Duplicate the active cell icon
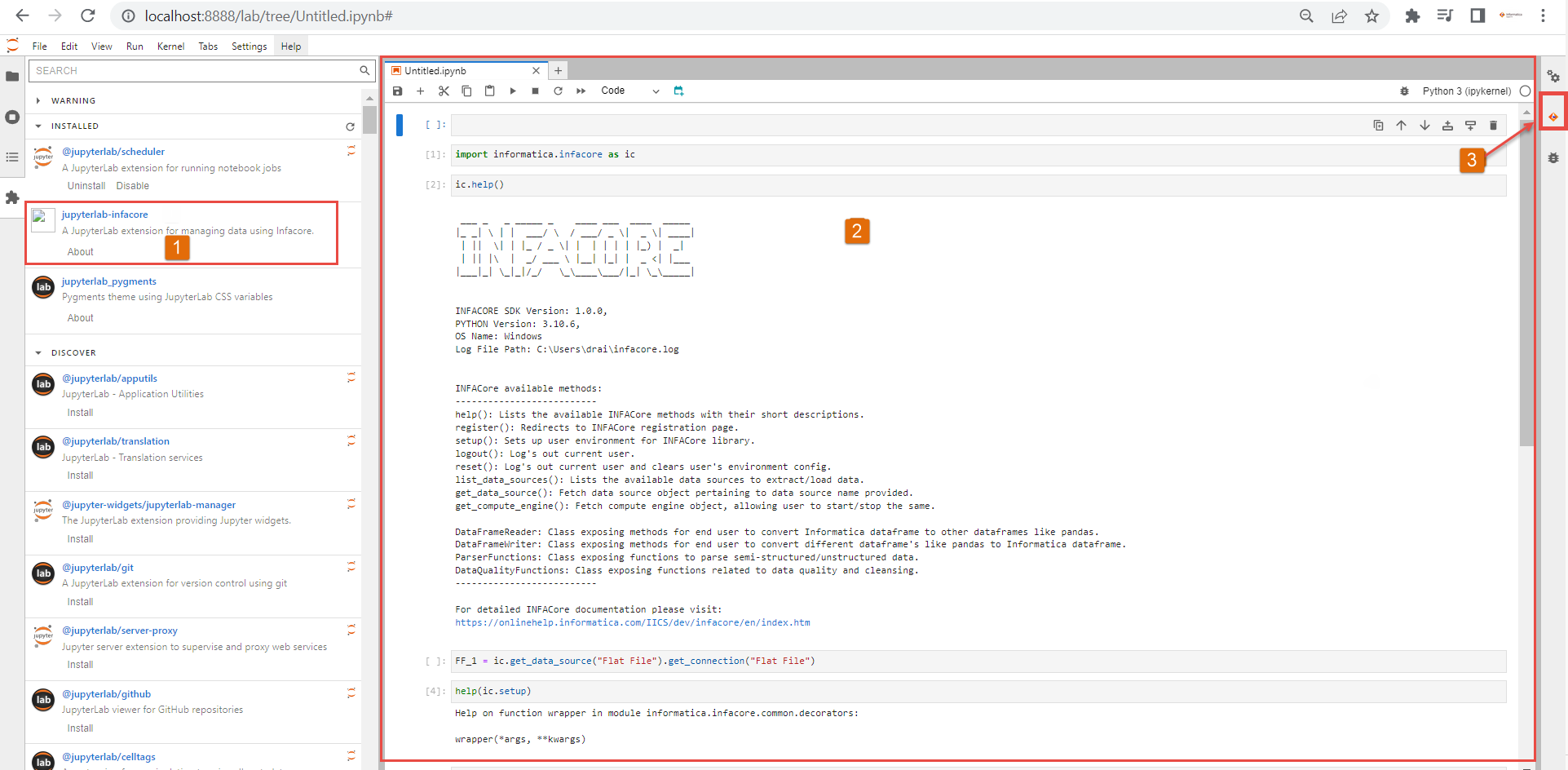The height and width of the screenshot is (770, 1568). click(1378, 125)
